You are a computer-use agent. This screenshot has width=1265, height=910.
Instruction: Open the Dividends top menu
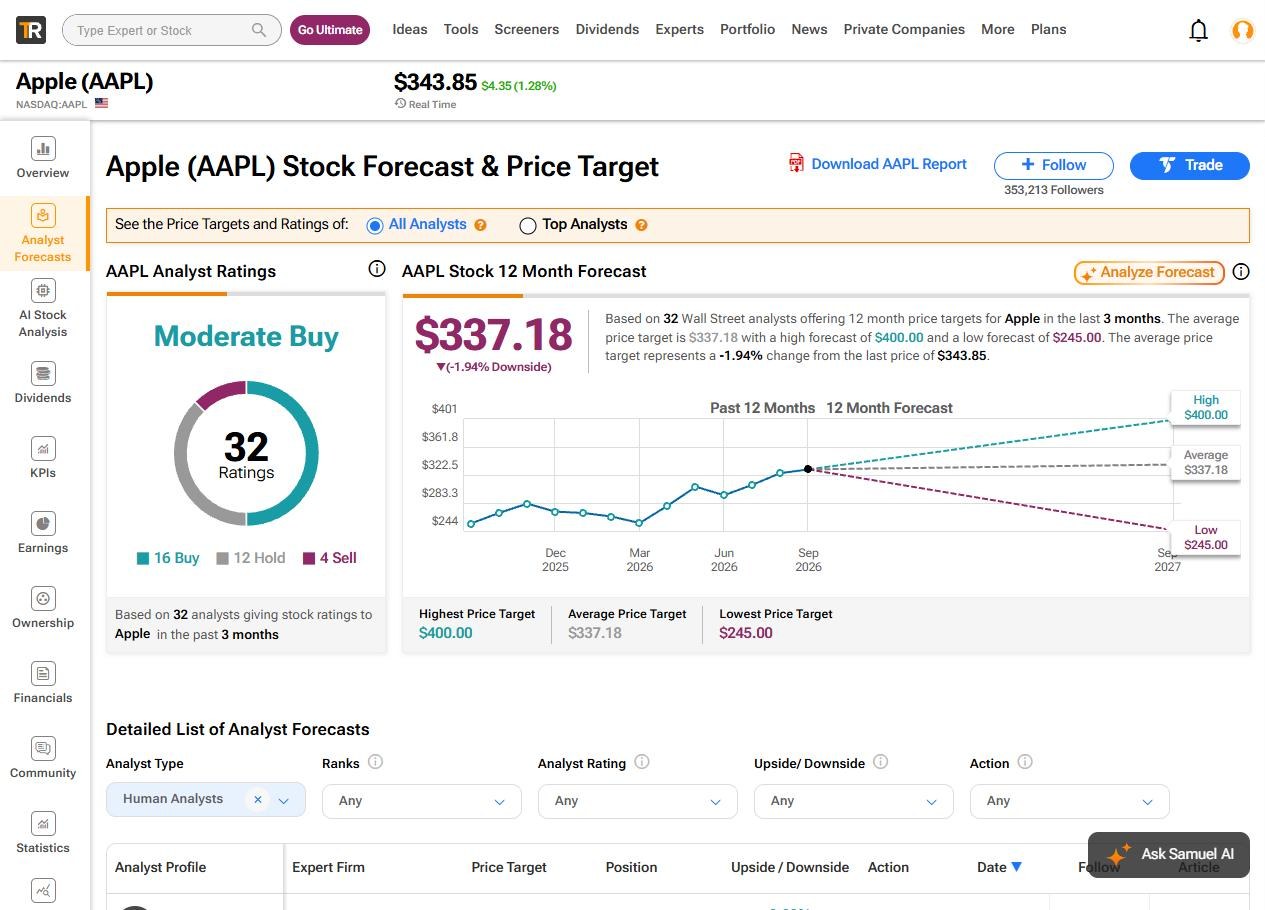coord(607,29)
